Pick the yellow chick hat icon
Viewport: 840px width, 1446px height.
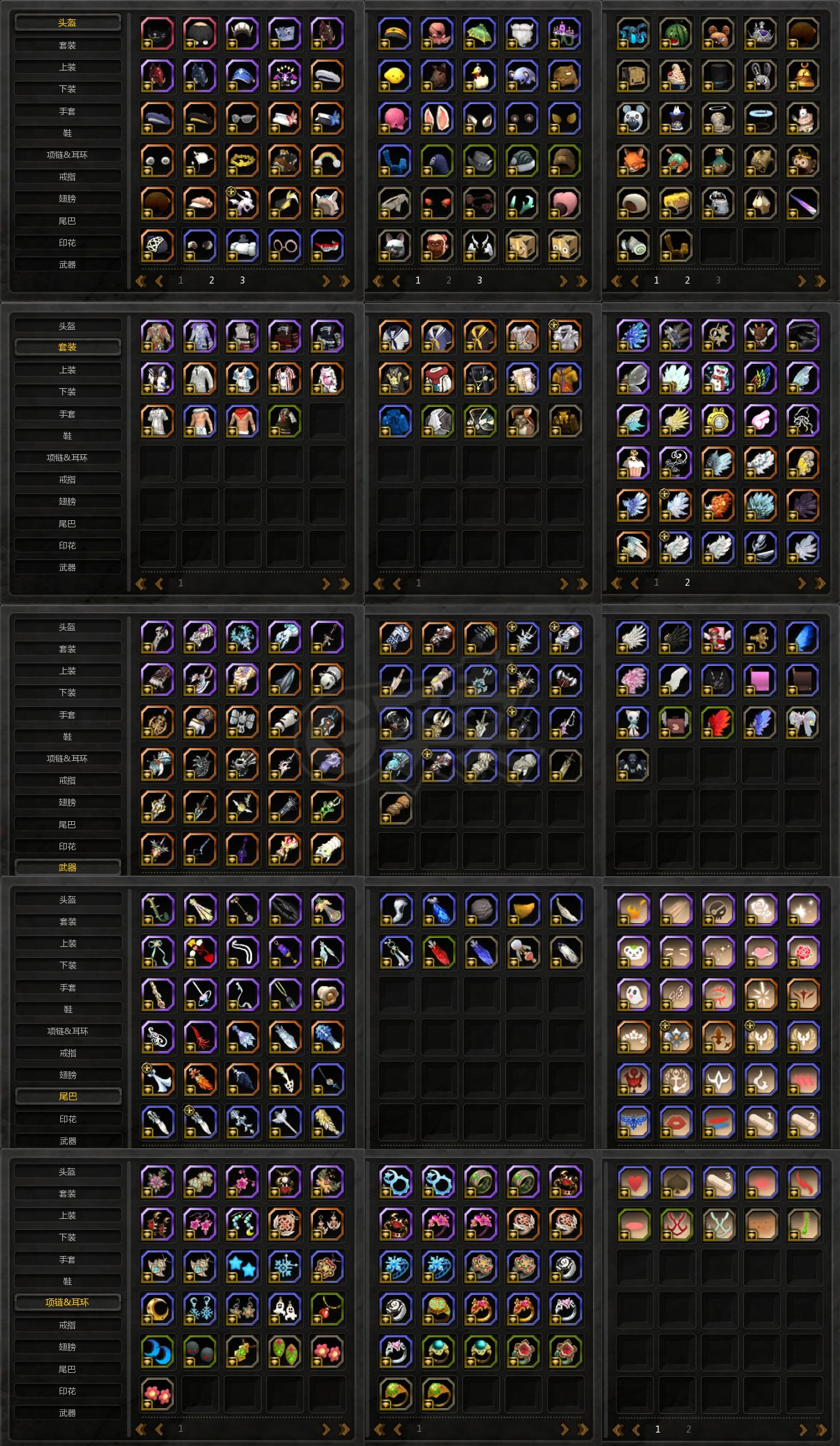(394, 76)
